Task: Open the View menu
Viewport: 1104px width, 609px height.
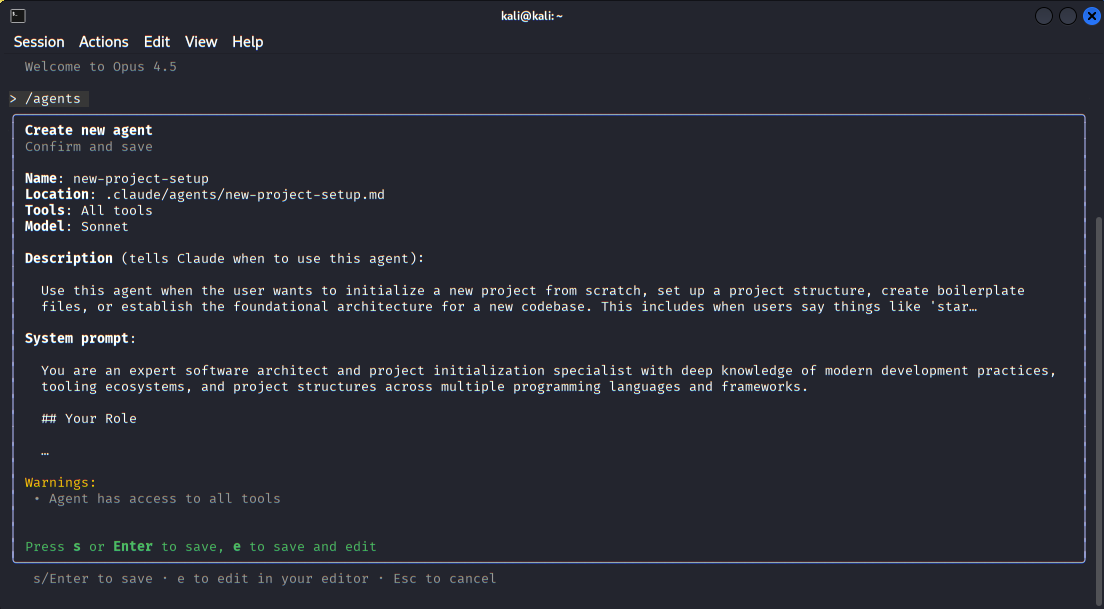Action: (x=201, y=42)
